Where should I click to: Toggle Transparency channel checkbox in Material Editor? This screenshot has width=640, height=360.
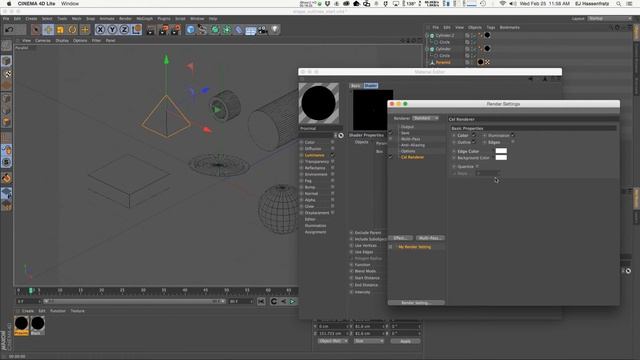pos(332,162)
